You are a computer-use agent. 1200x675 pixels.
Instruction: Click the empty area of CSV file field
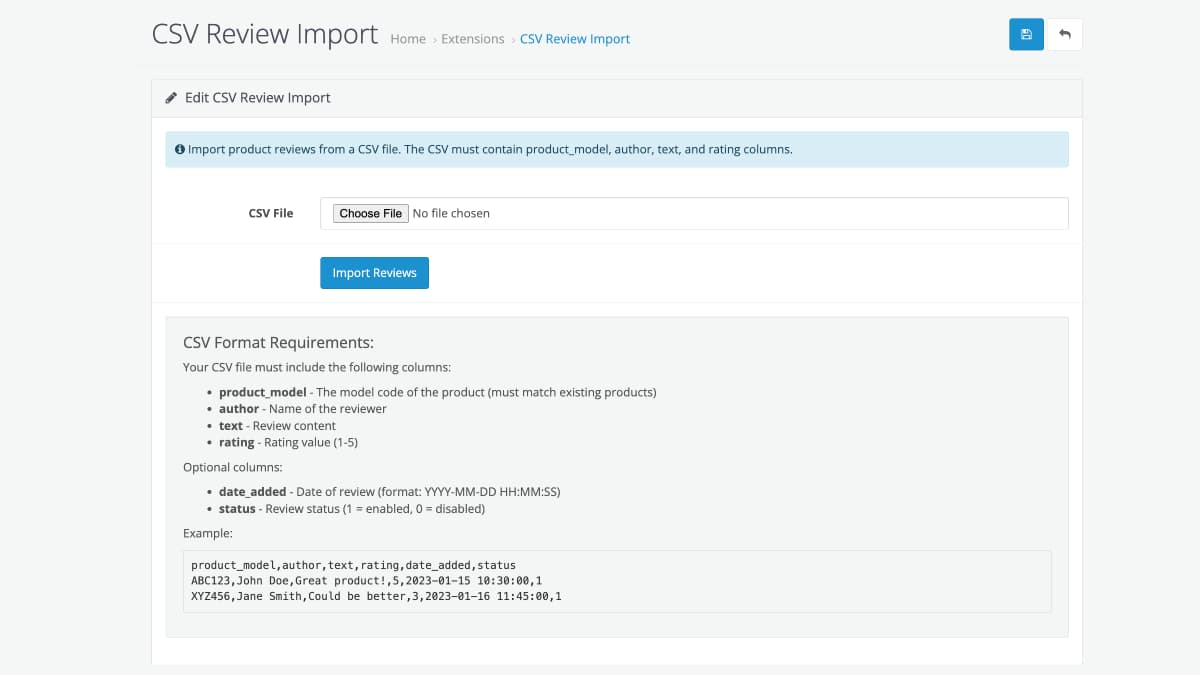(780, 213)
